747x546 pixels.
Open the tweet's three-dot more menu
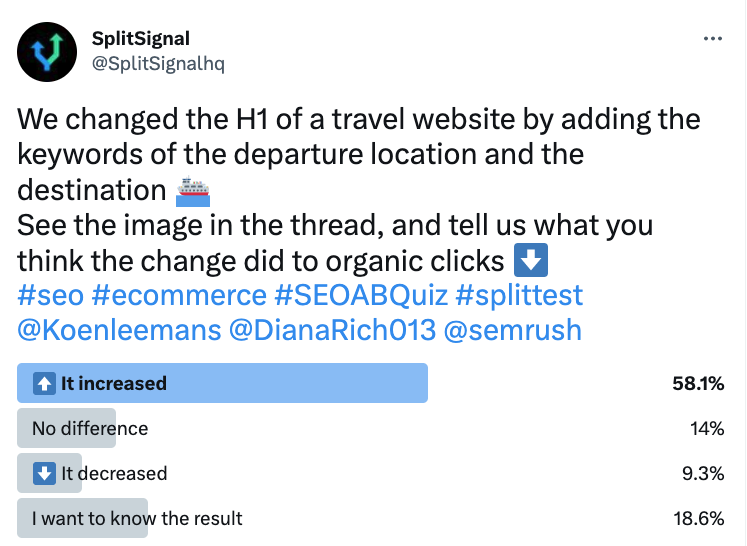tap(713, 39)
